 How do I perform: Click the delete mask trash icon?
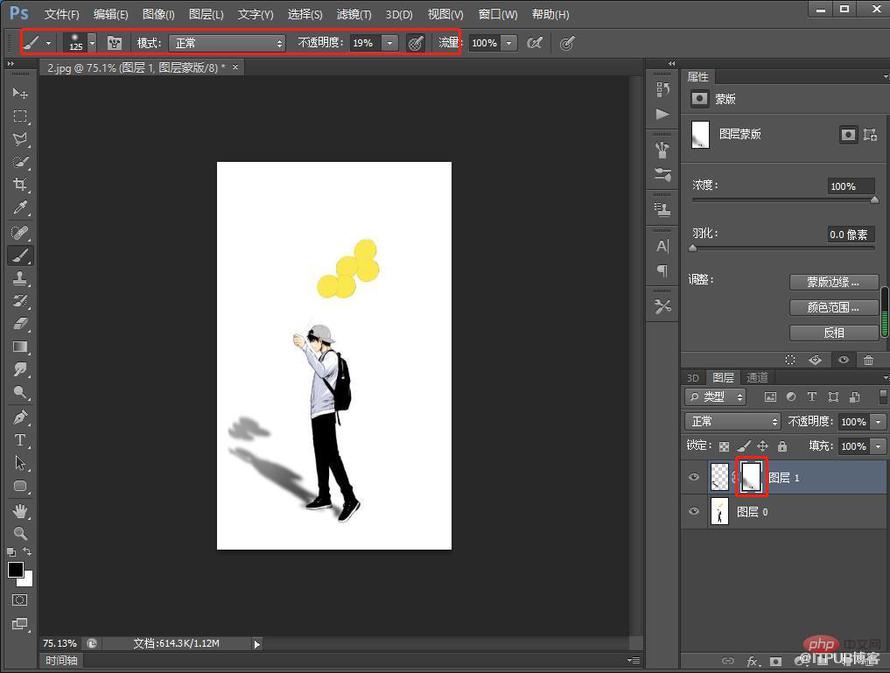click(x=868, y=360)
